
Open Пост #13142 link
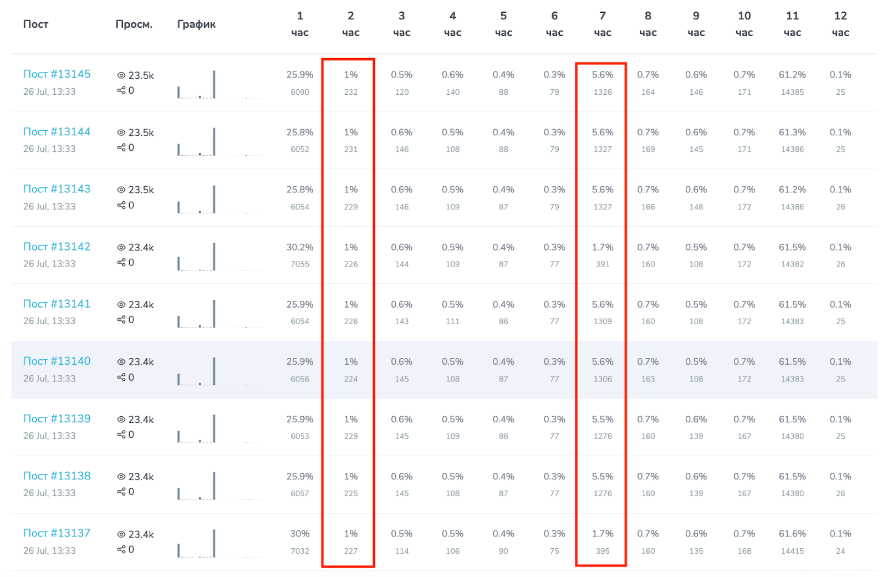point(57,247)
